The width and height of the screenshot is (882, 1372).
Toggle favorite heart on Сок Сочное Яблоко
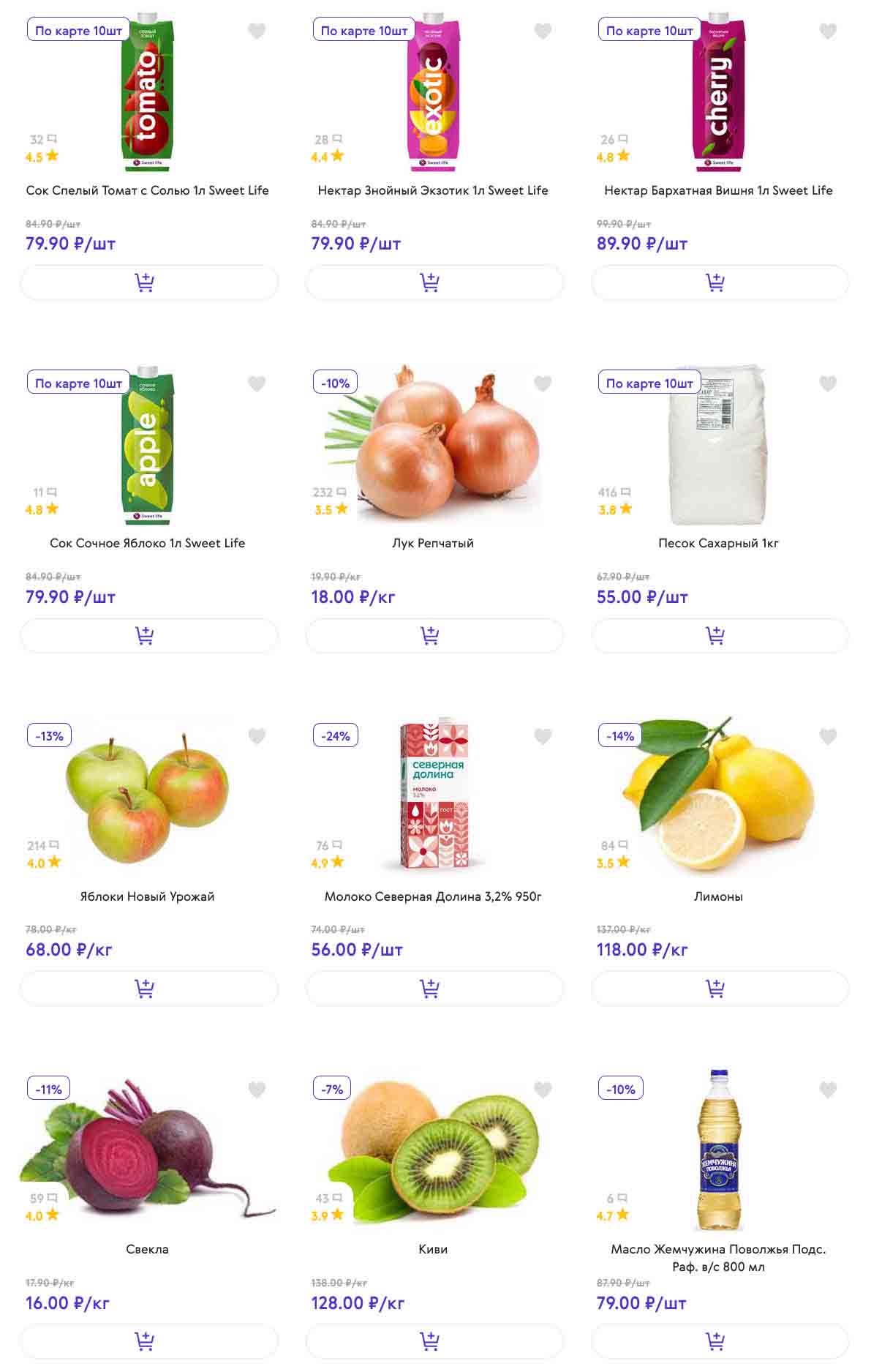click(257, 383)
